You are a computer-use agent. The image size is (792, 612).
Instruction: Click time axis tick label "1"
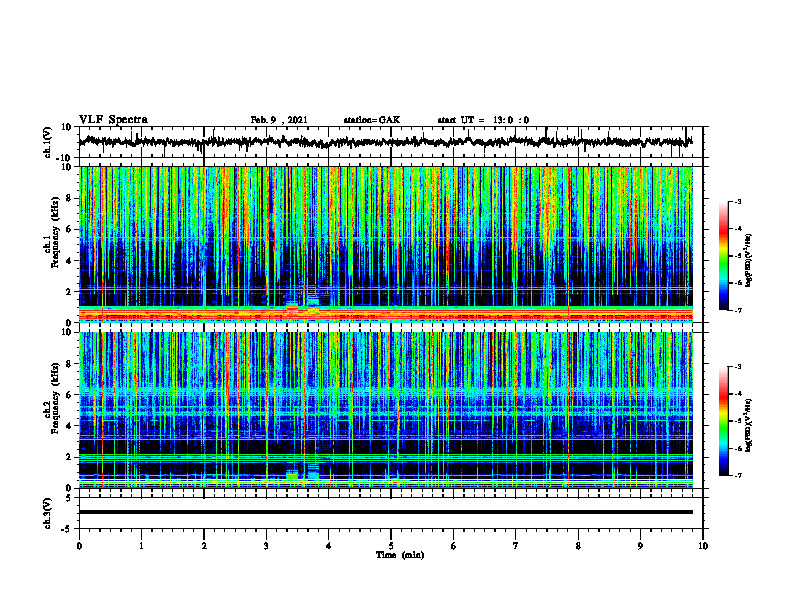pyautogui.click(x=141, y=546)
